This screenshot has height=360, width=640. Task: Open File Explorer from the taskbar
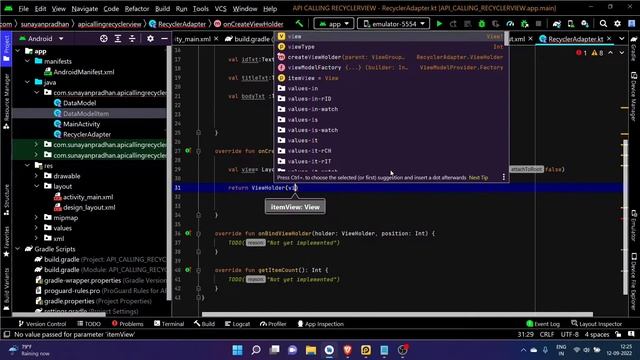[311, 350]
